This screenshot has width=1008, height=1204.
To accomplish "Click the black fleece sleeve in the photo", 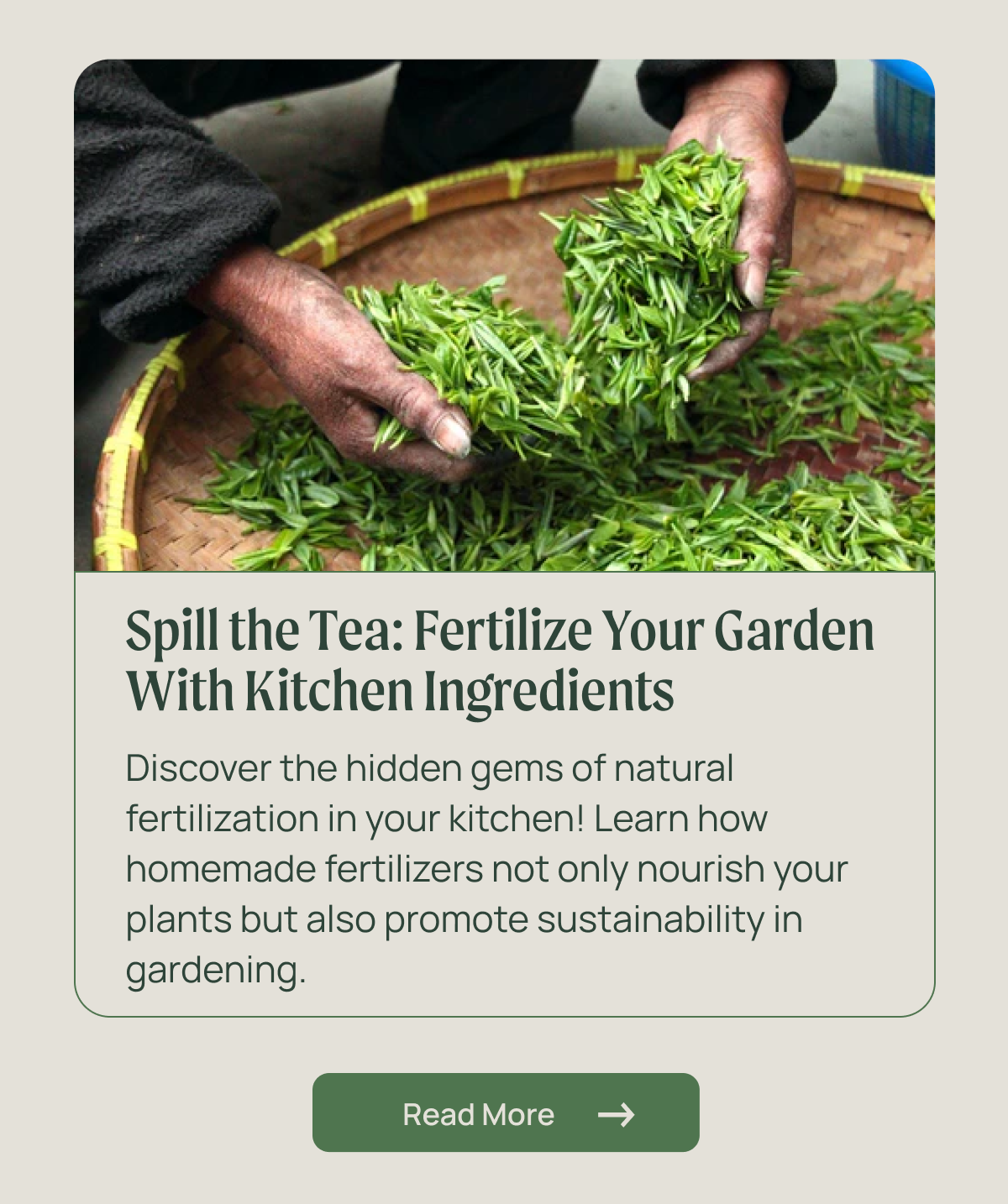I will 168,193.
